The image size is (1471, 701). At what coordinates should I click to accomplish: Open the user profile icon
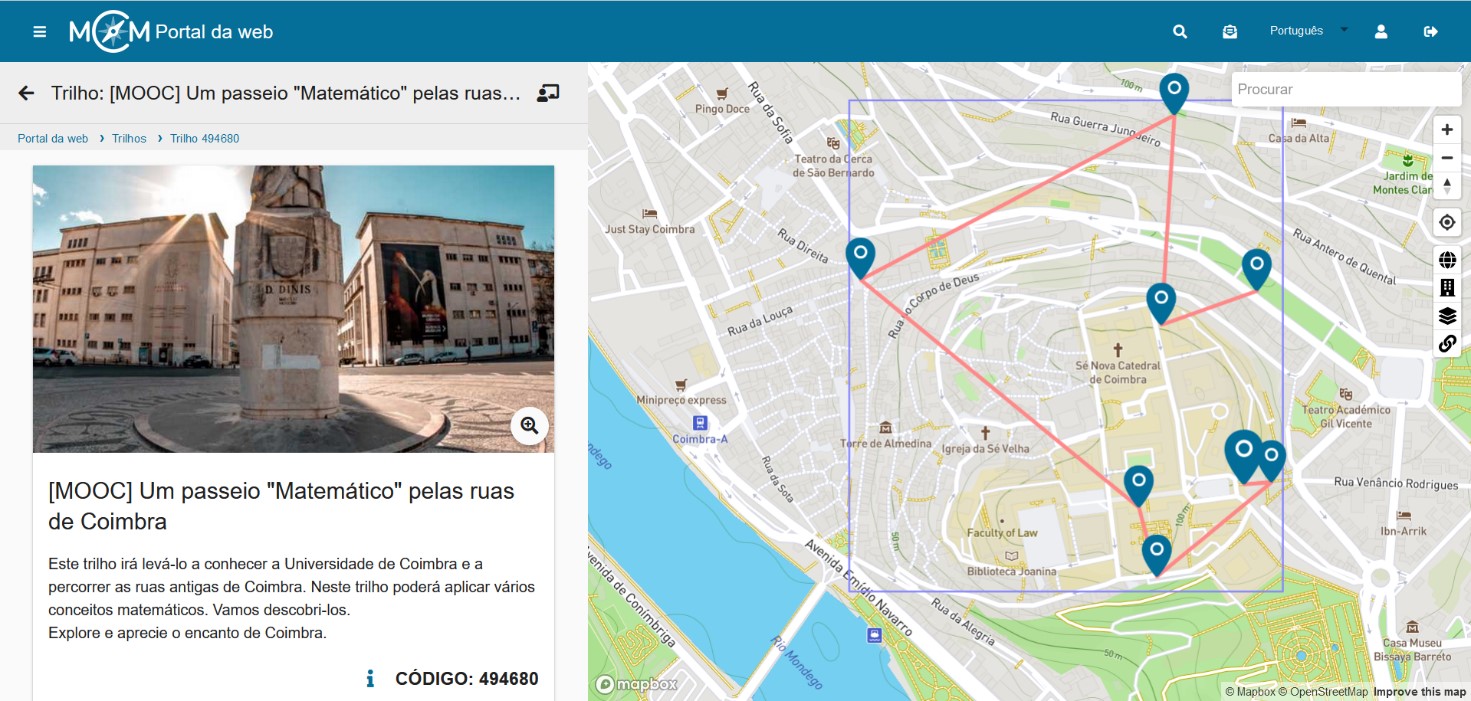pos(1381,32)
